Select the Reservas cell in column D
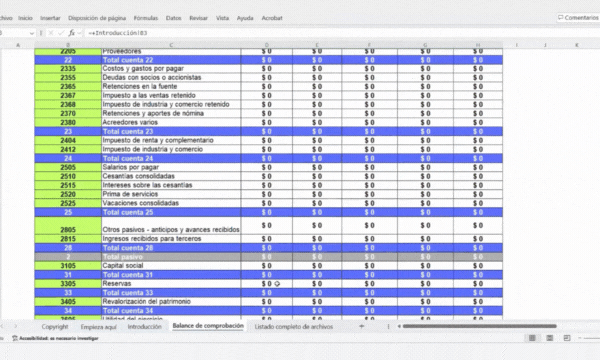600x360 pixels. tap(267, 284)
